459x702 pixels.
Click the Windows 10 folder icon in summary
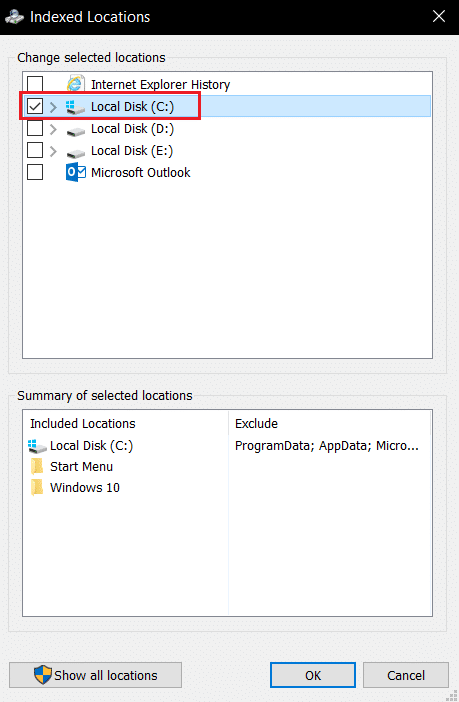(38, 488)
